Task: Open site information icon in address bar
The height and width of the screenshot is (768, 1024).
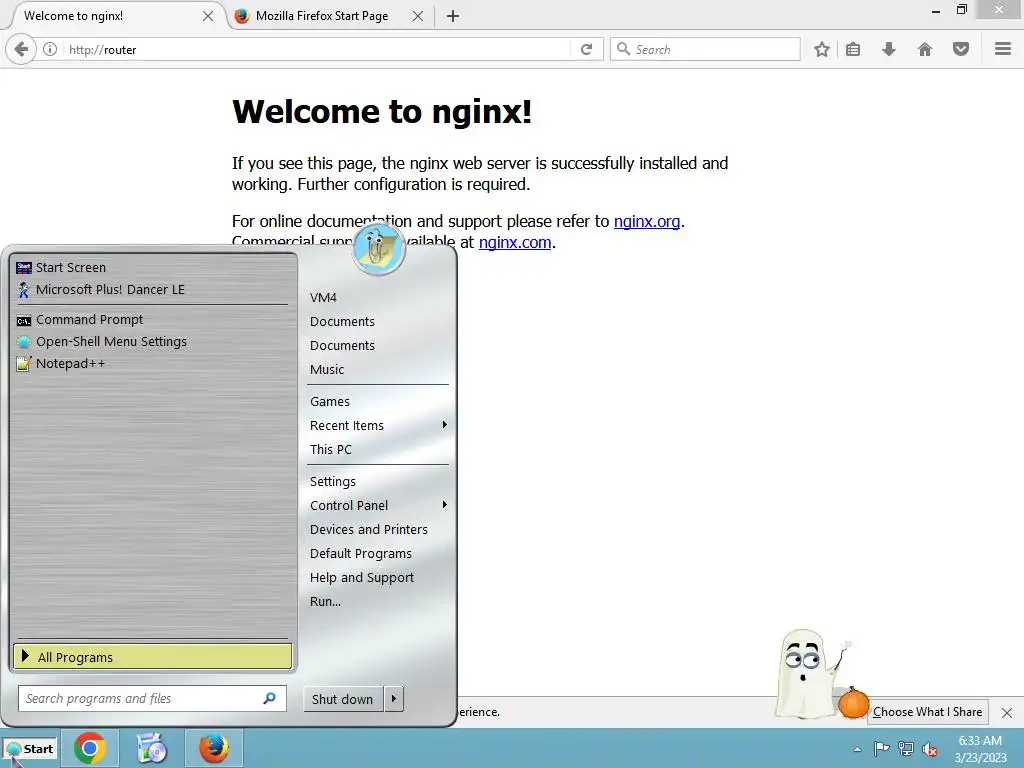Action: [50, 49]
